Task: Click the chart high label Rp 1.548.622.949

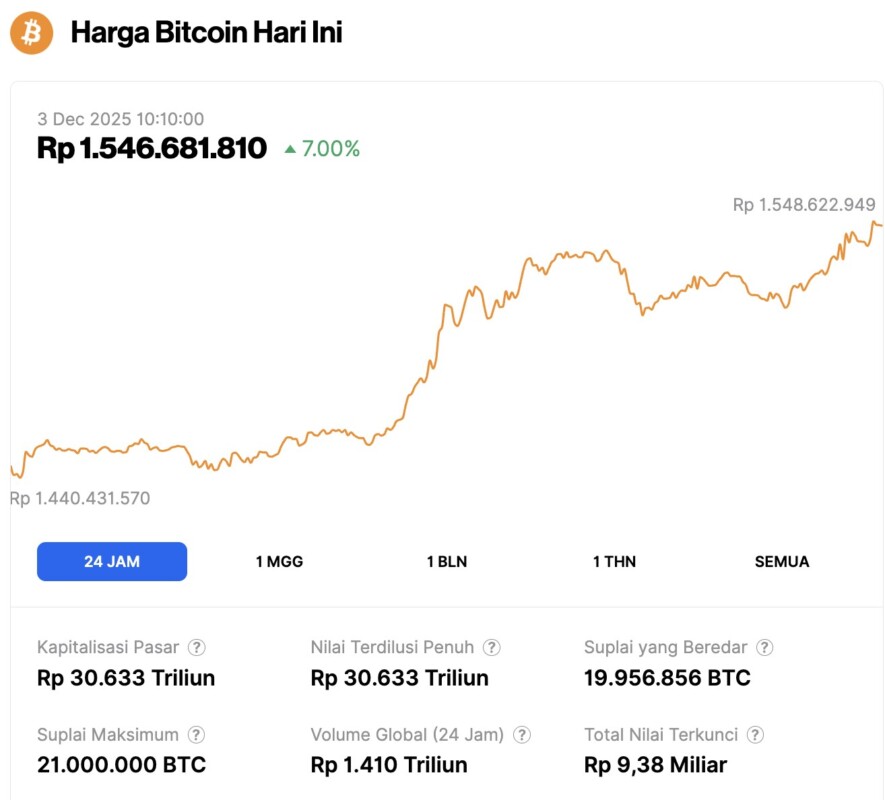Action: [804, 205]
